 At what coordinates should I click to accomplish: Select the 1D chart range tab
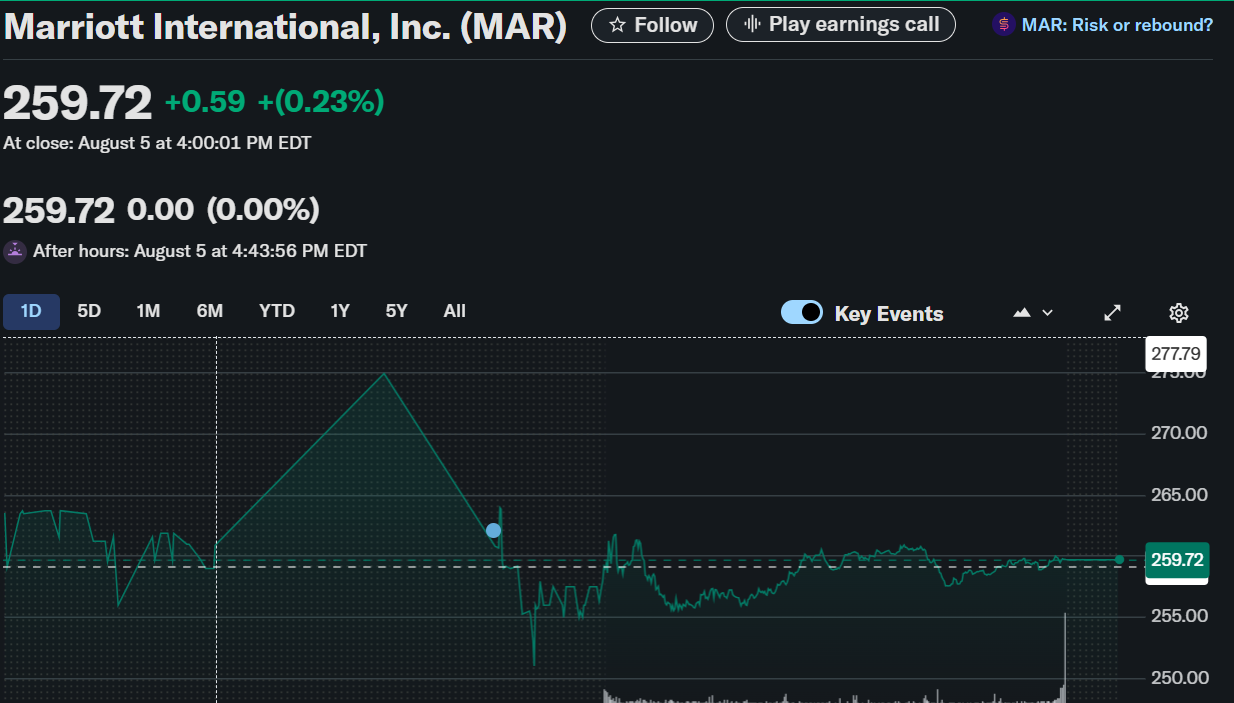pos(31,311)
